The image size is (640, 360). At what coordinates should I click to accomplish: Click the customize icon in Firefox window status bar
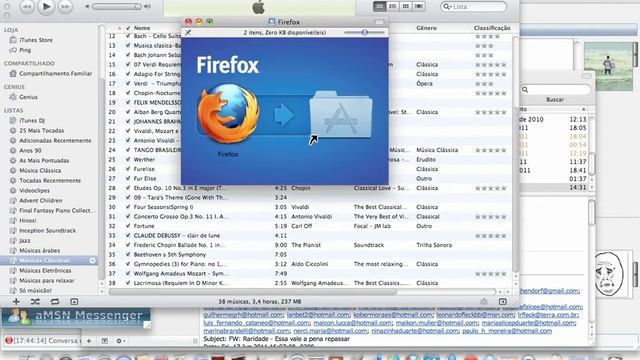point(188,33)
